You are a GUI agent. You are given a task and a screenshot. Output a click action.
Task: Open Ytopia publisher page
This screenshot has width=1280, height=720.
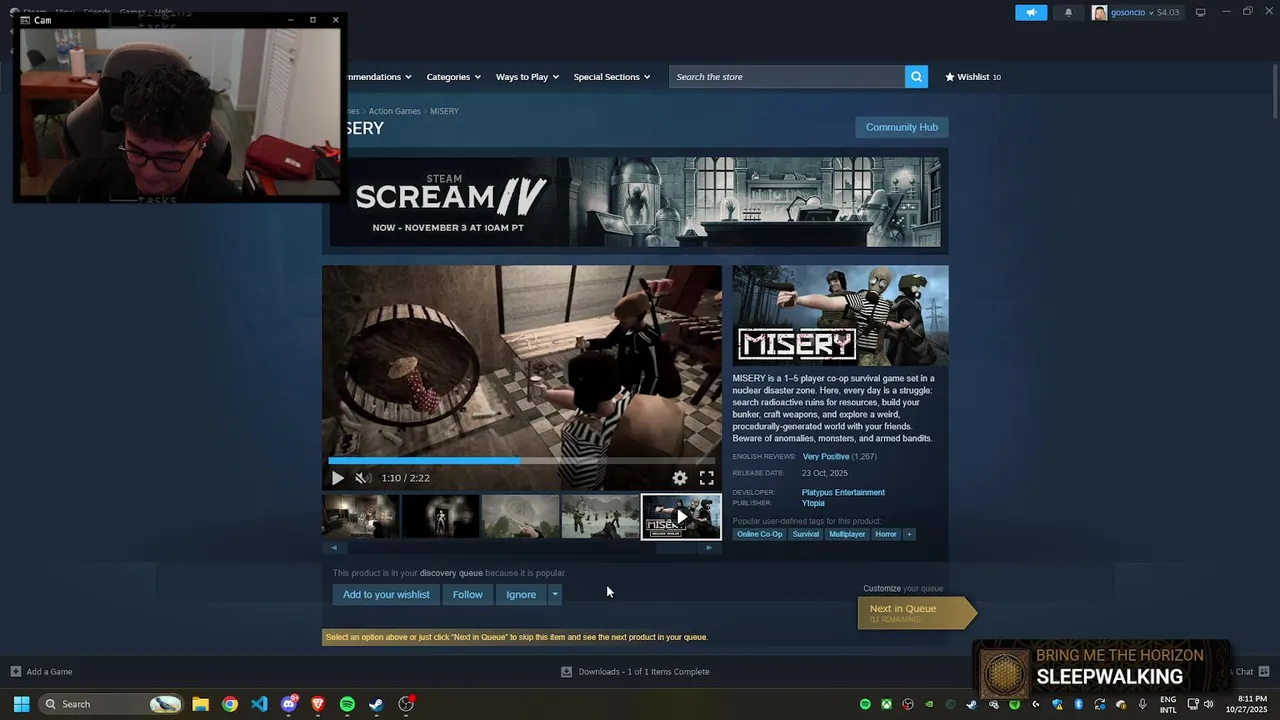click(813, 503)
